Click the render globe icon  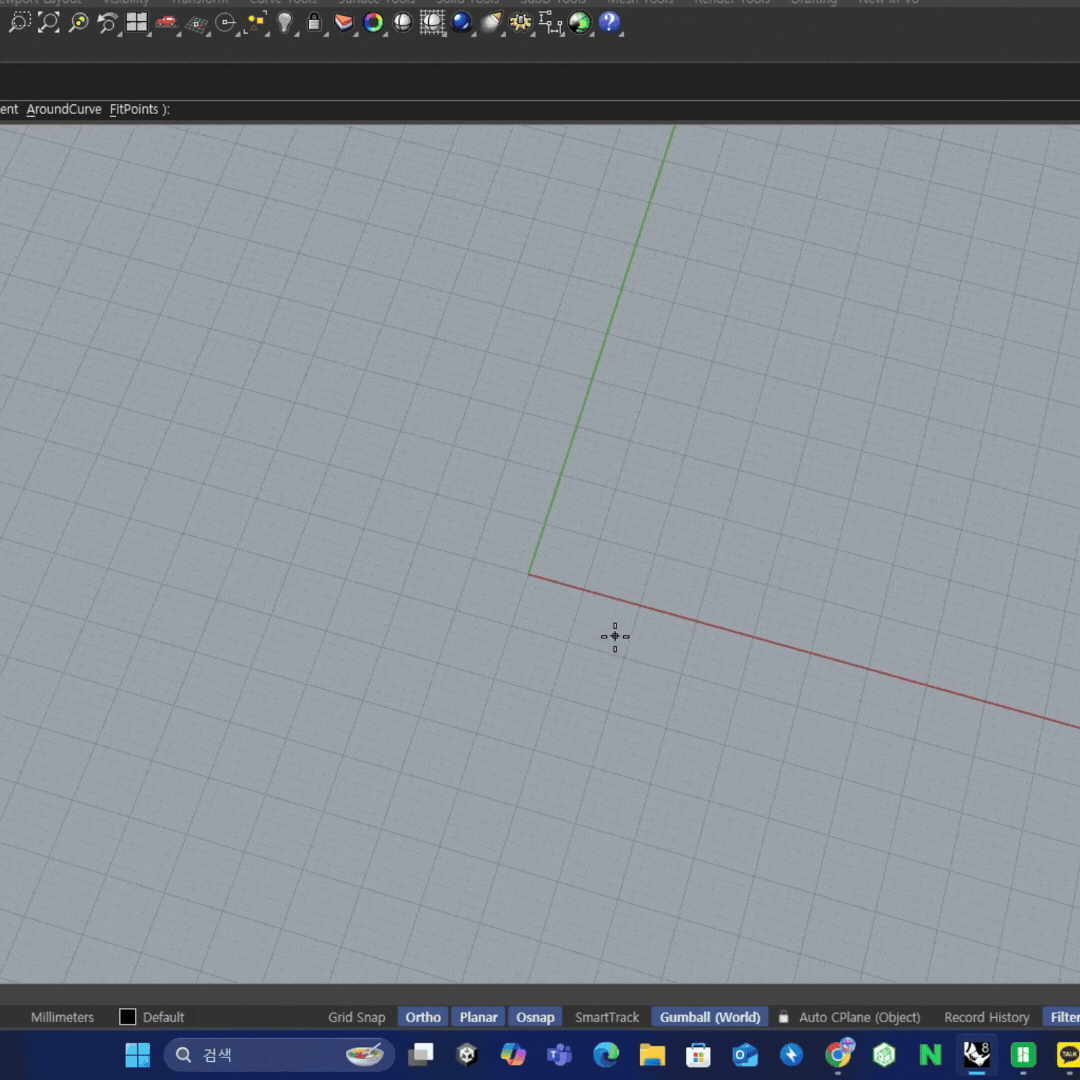[x=461, y=23]
